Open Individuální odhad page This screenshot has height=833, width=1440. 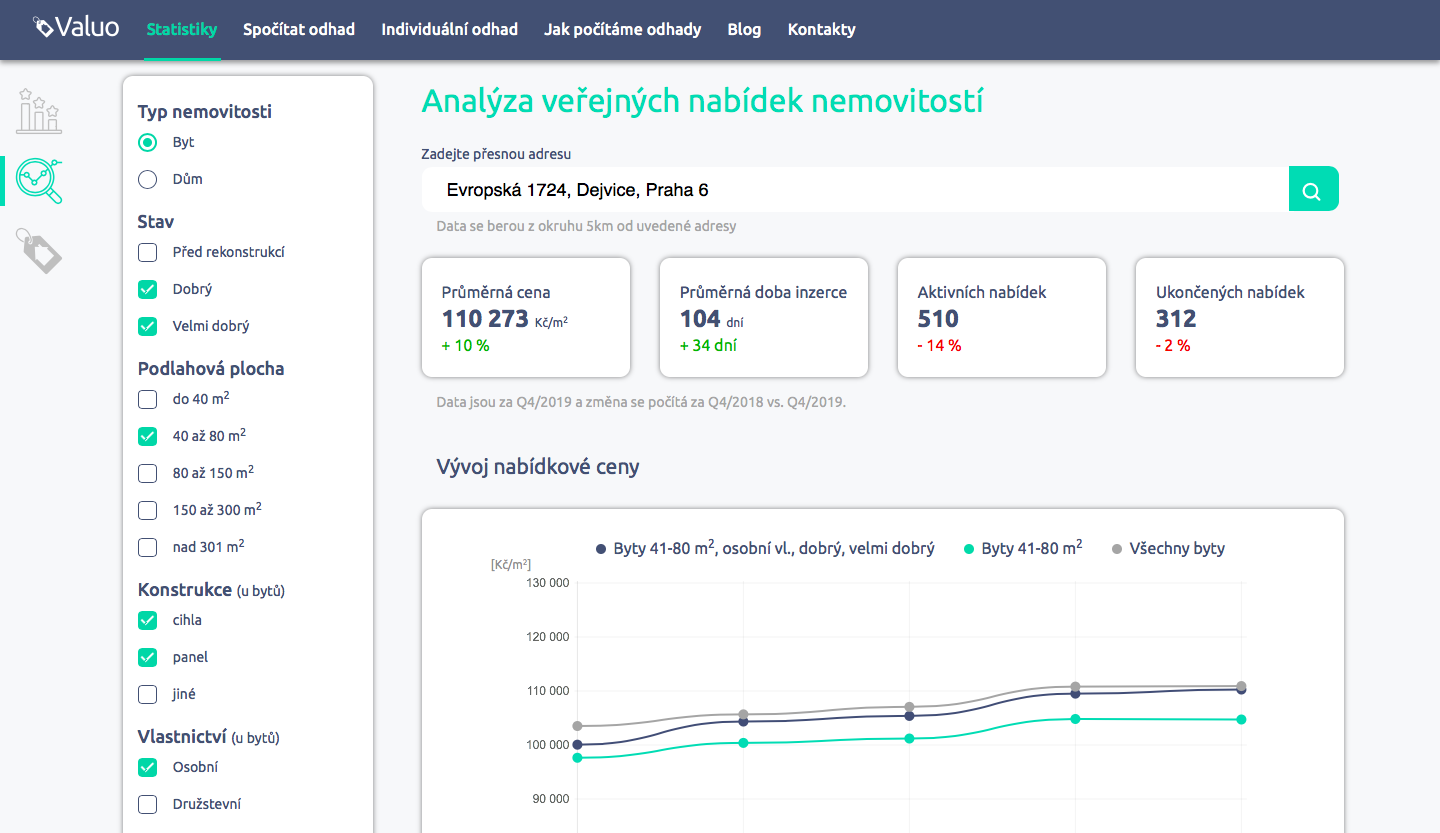[450, 29]
